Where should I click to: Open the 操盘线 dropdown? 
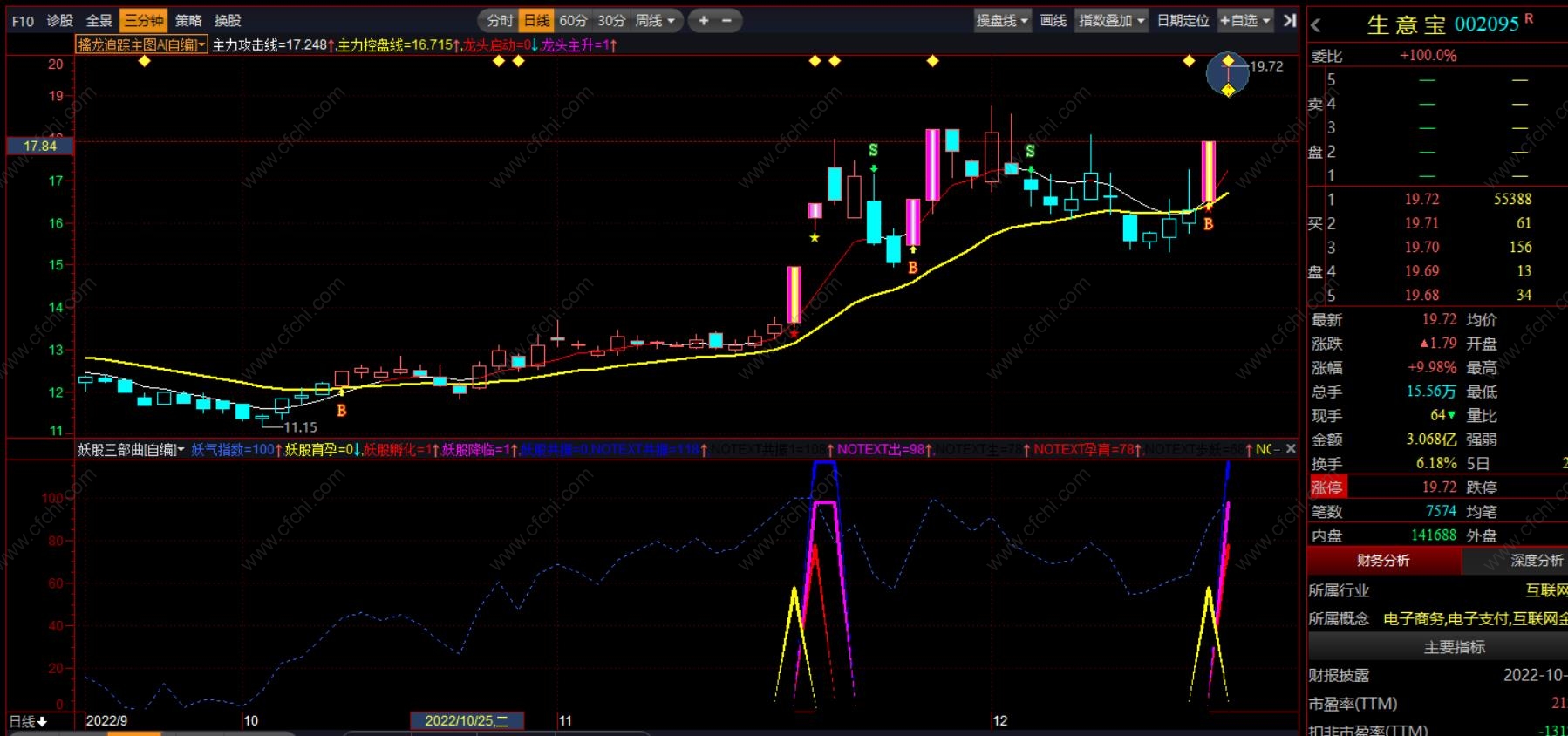click(x=1002, y=20)
